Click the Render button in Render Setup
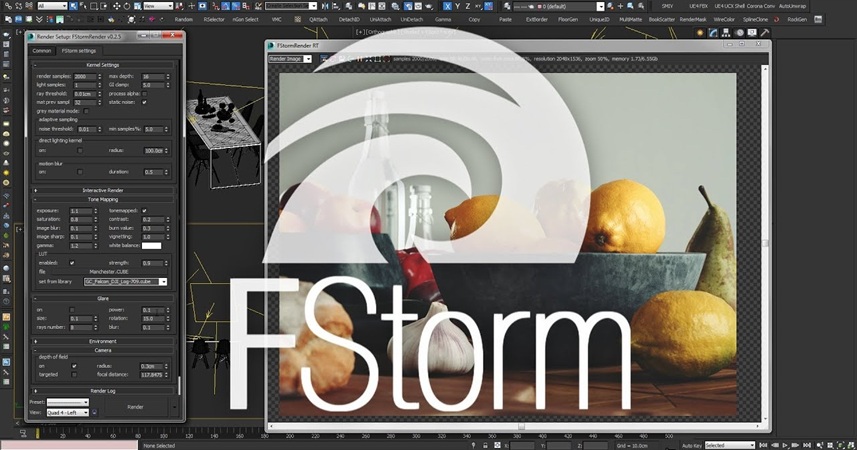Screen dimensions: 857x450 pyautogui.click(x=136, y=407)
